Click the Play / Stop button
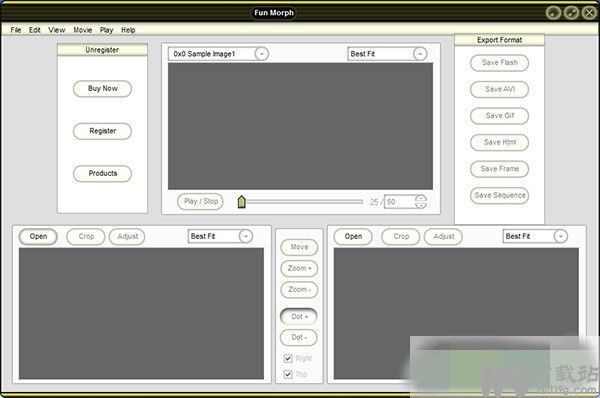The image size is (600, 398). (200, 201)
